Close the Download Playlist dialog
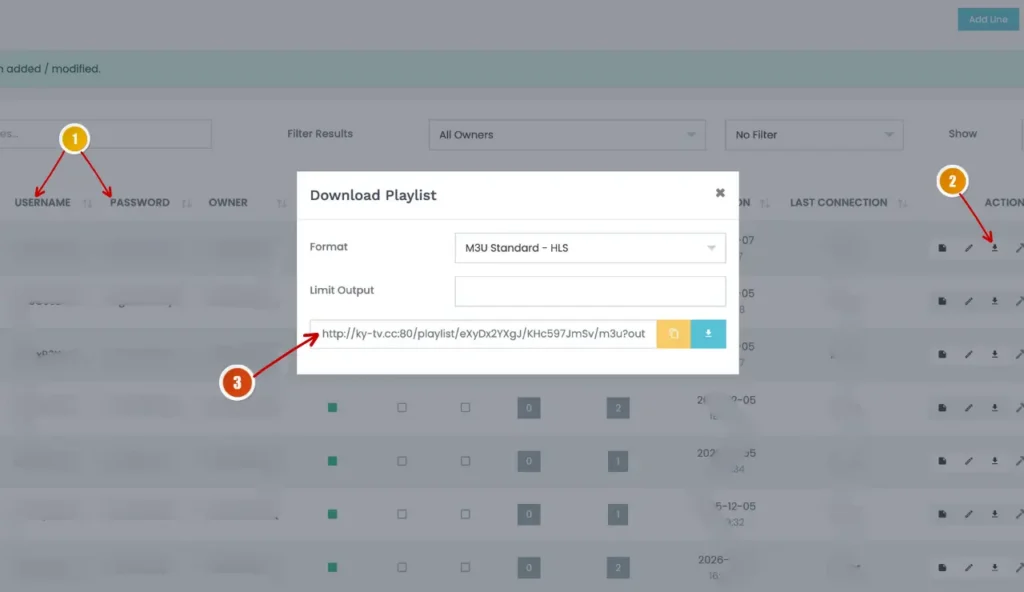The image size is (1024, 592). 720,193
